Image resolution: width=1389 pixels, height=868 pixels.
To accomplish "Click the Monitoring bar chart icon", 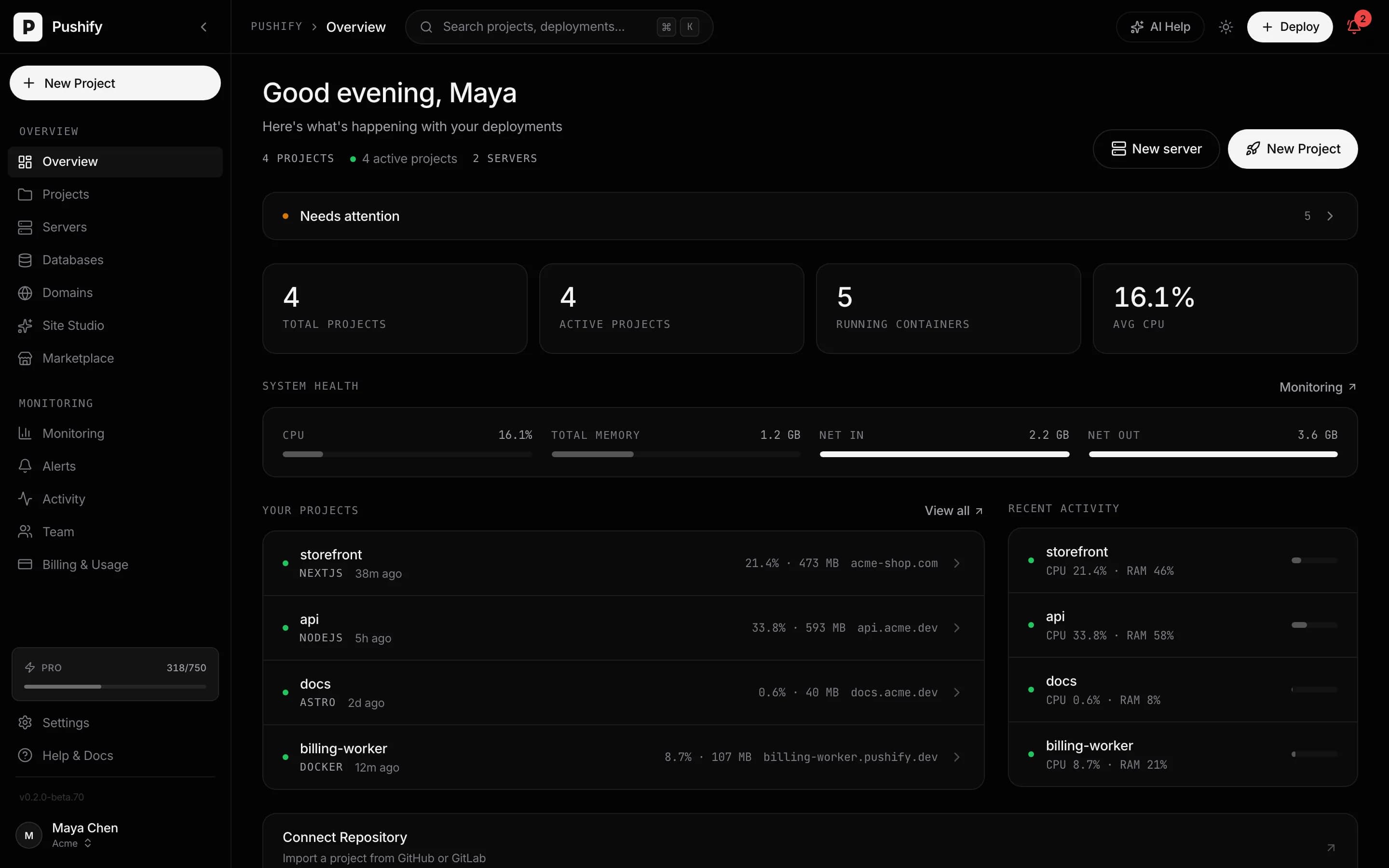I will pyautogui.click(x=25, y=434).
